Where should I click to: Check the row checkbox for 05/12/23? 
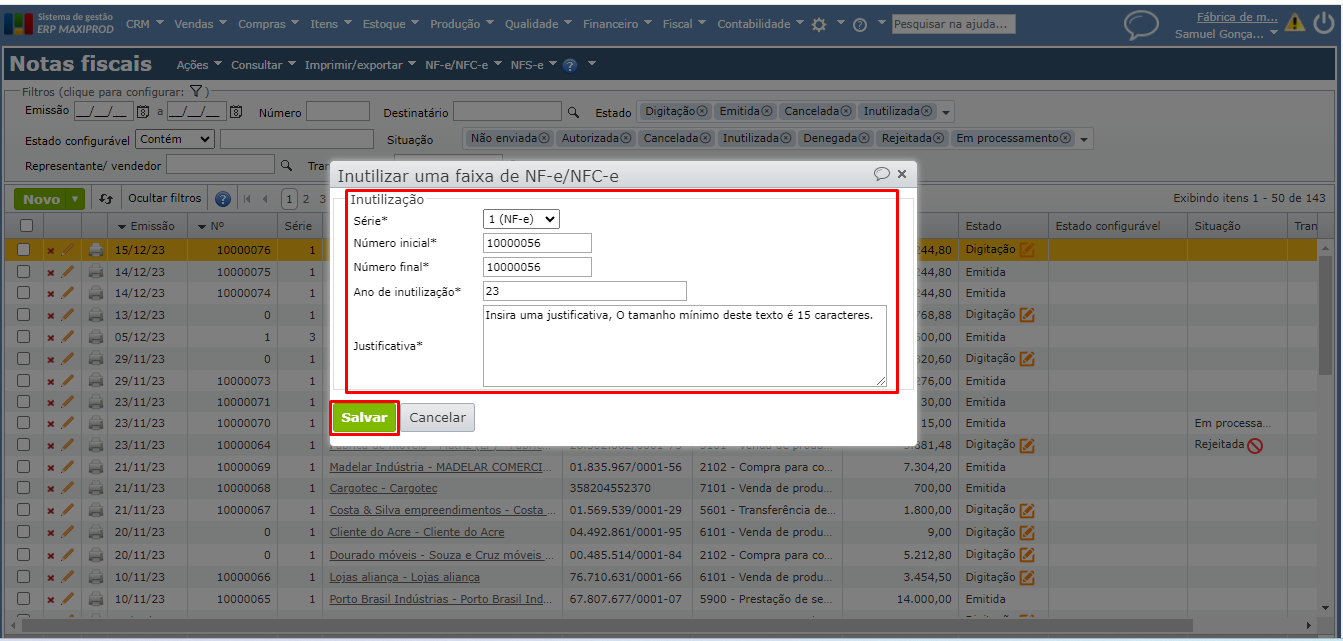(24, 337)
